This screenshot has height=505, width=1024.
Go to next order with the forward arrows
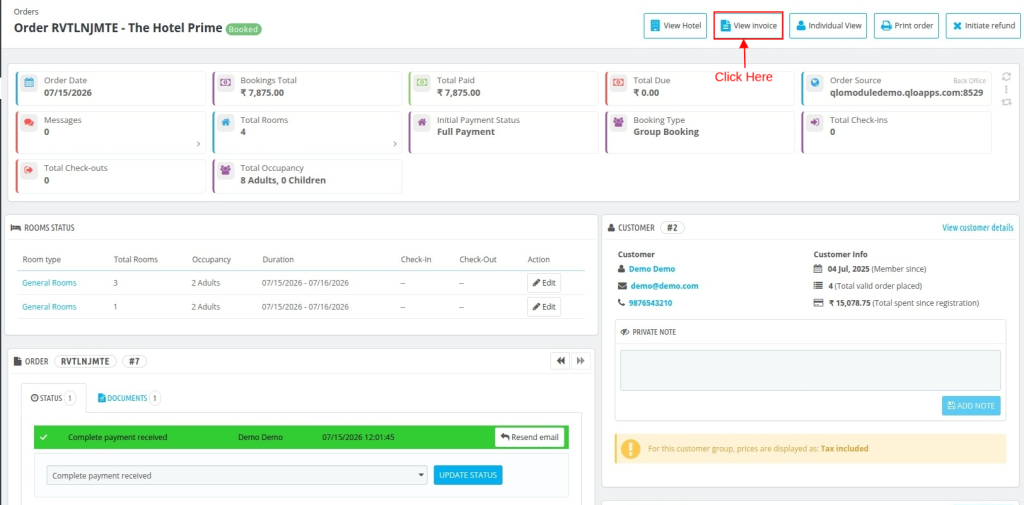coord(581,361)
